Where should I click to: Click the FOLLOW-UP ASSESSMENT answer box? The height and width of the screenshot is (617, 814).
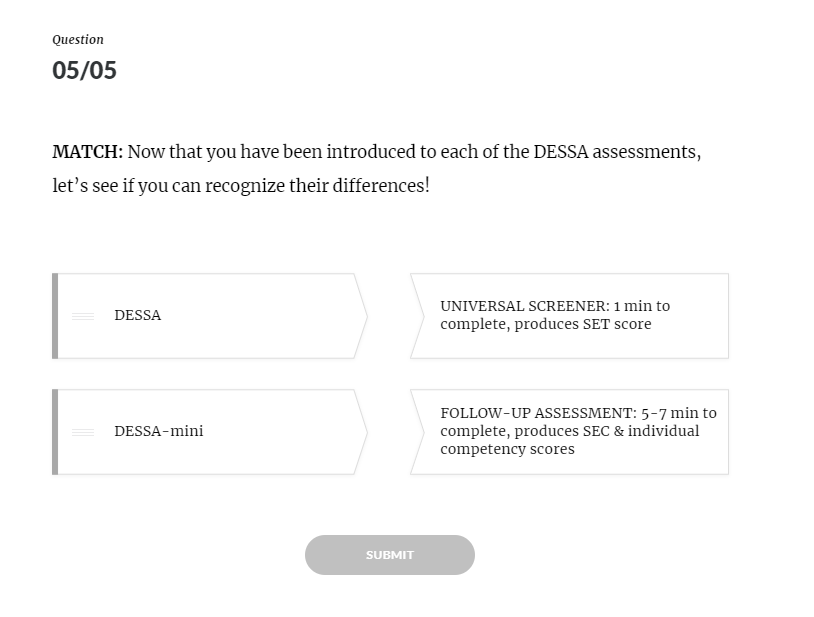coord(570,432)
